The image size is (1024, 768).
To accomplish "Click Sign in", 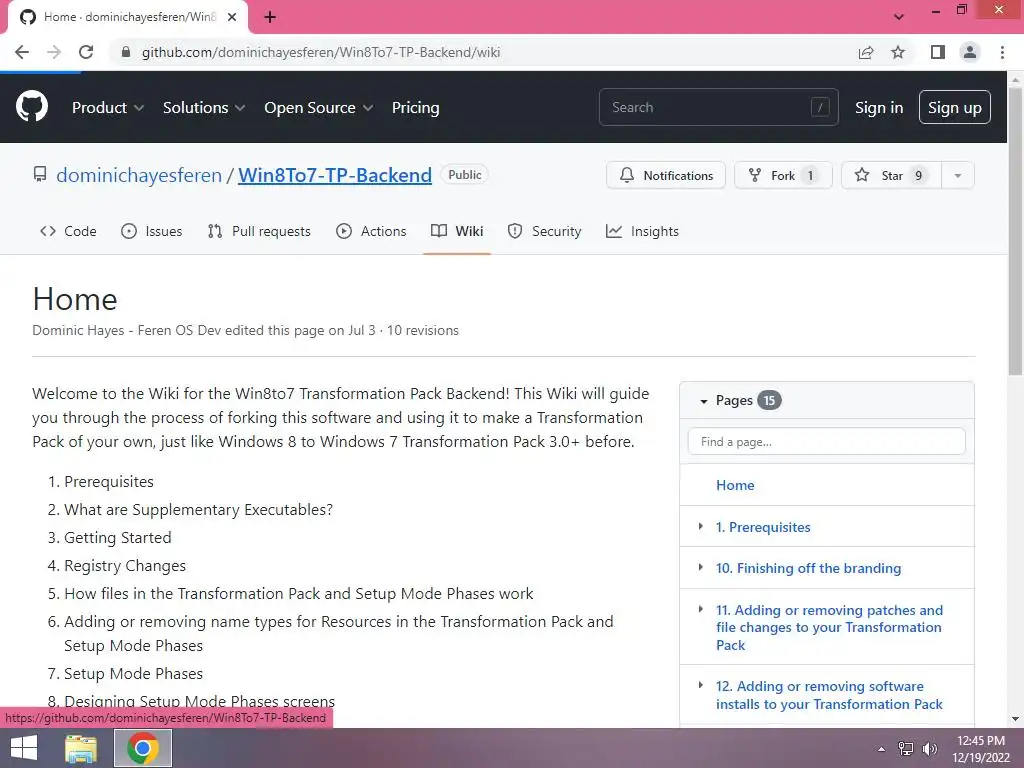I will point(879,108).
